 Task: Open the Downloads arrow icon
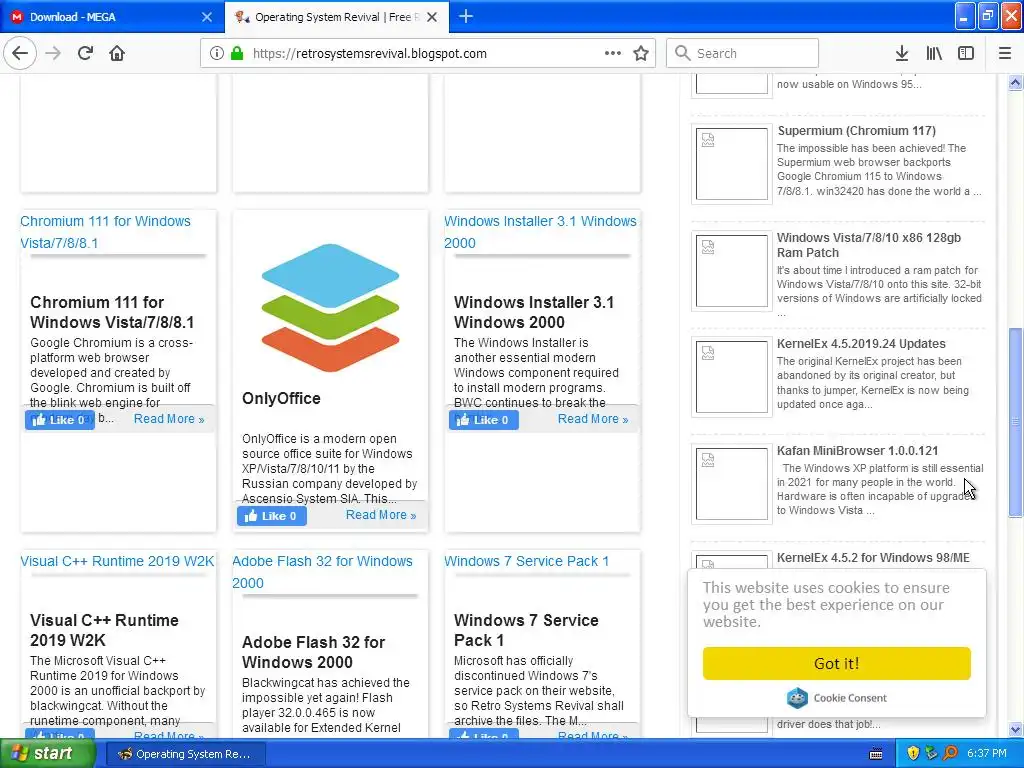click(901, 54)
